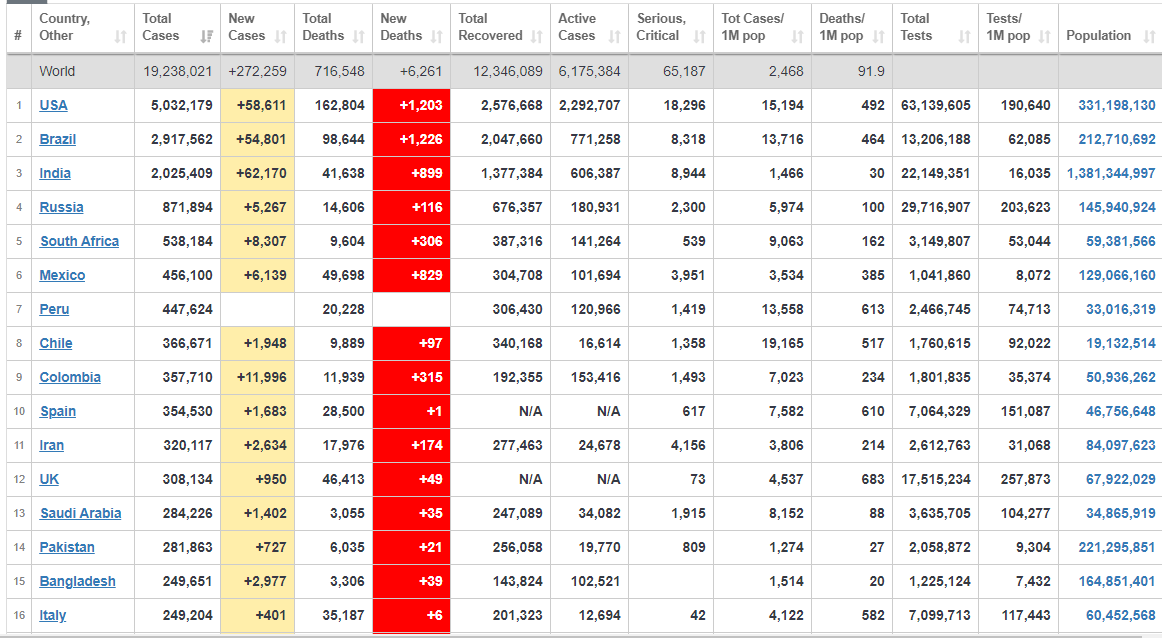Open the USA country link
This screenshot has width=1162, height=638.
(x=53, y=105)
